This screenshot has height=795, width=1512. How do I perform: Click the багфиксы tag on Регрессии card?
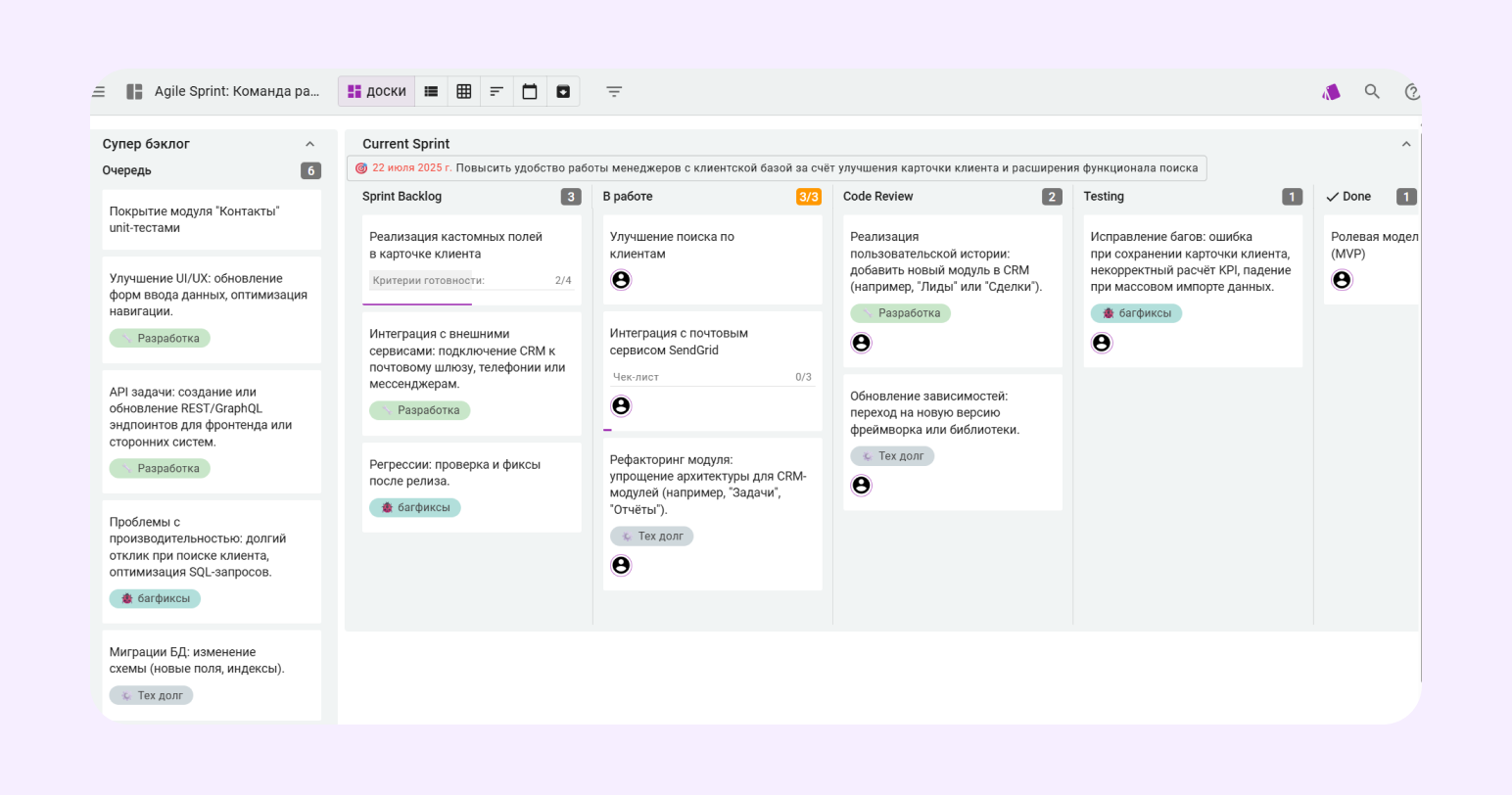click(x=415, y=508)
